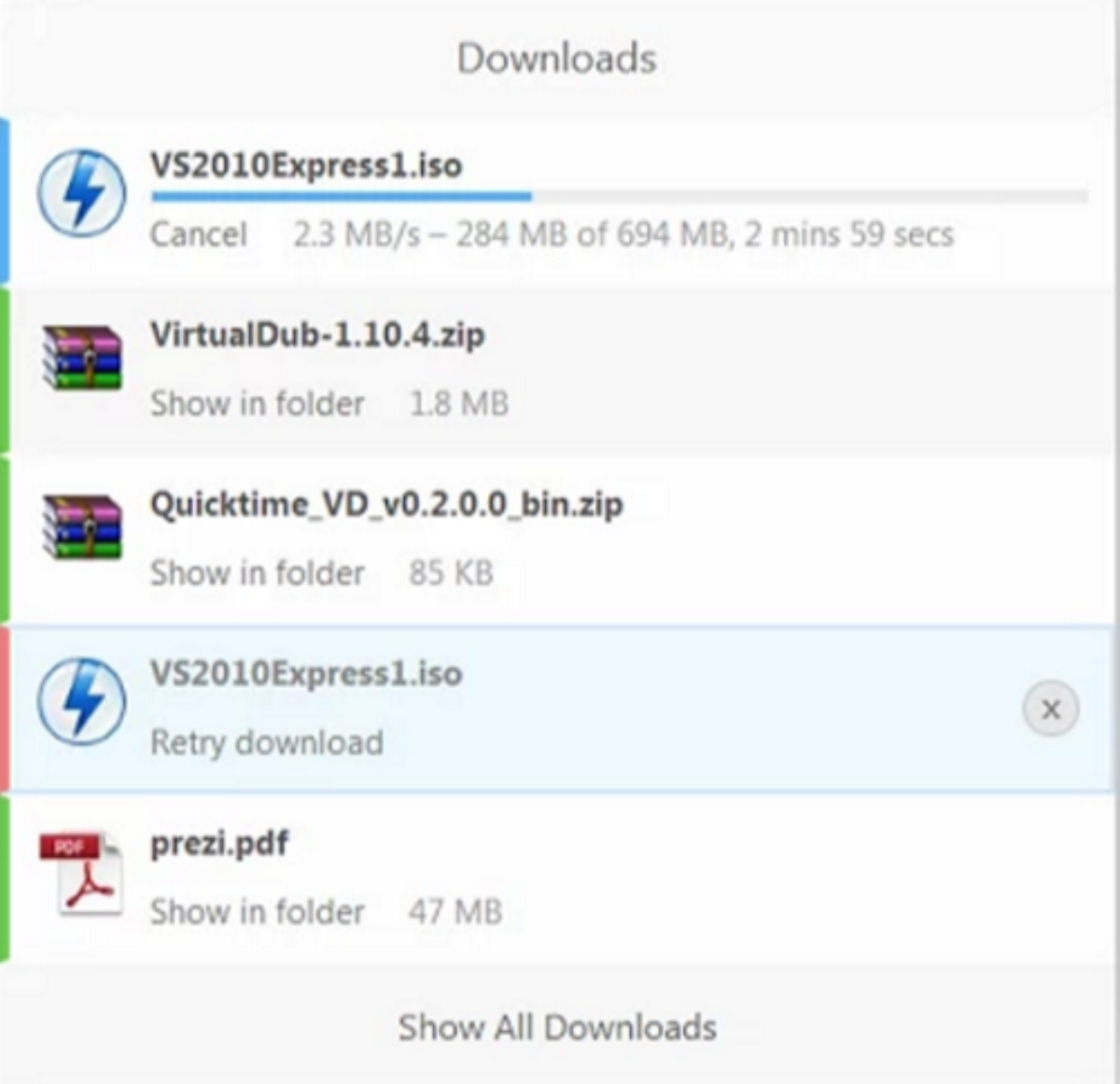Screen dimensions: 1120x1084
Task: Click the archive icon for Quicktime_VD_v0.2.0.0_bin.zip
Action: pos(82,526)
